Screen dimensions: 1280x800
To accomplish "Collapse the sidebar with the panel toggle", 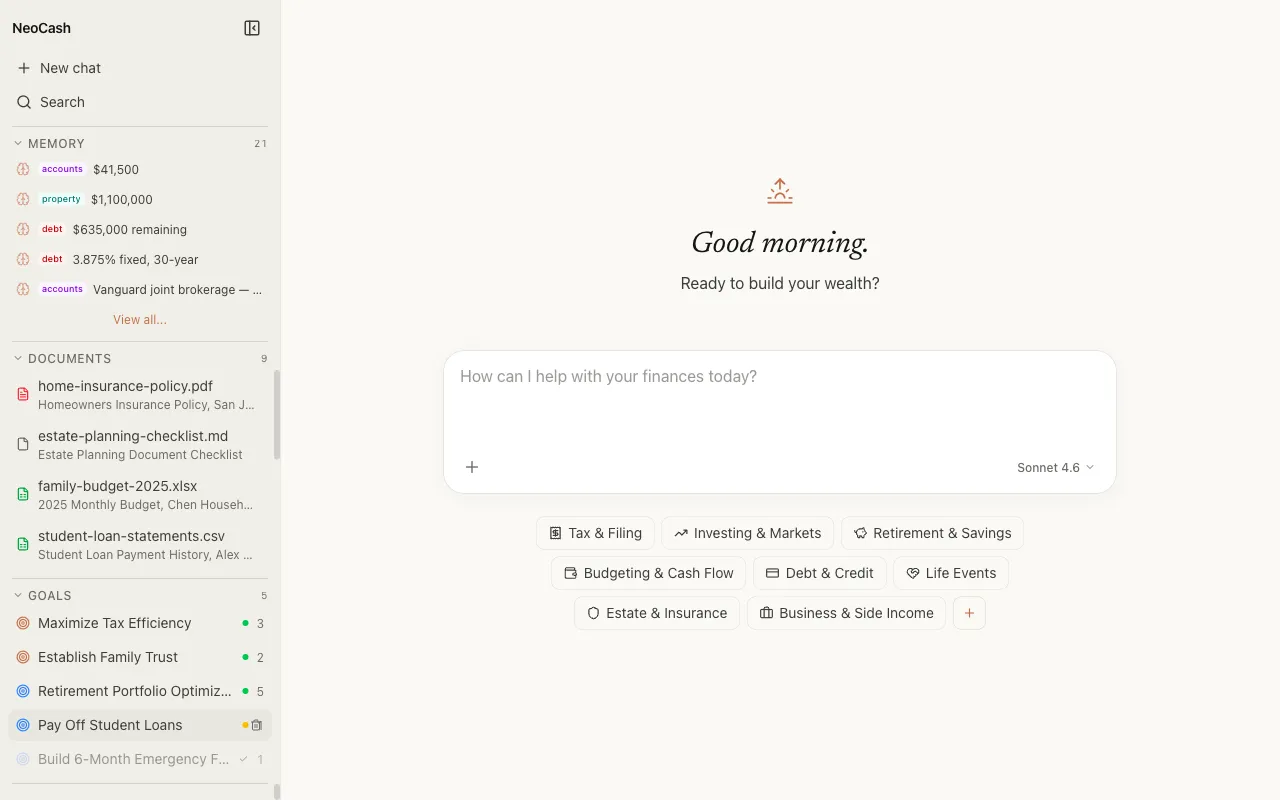I will 252,27.
